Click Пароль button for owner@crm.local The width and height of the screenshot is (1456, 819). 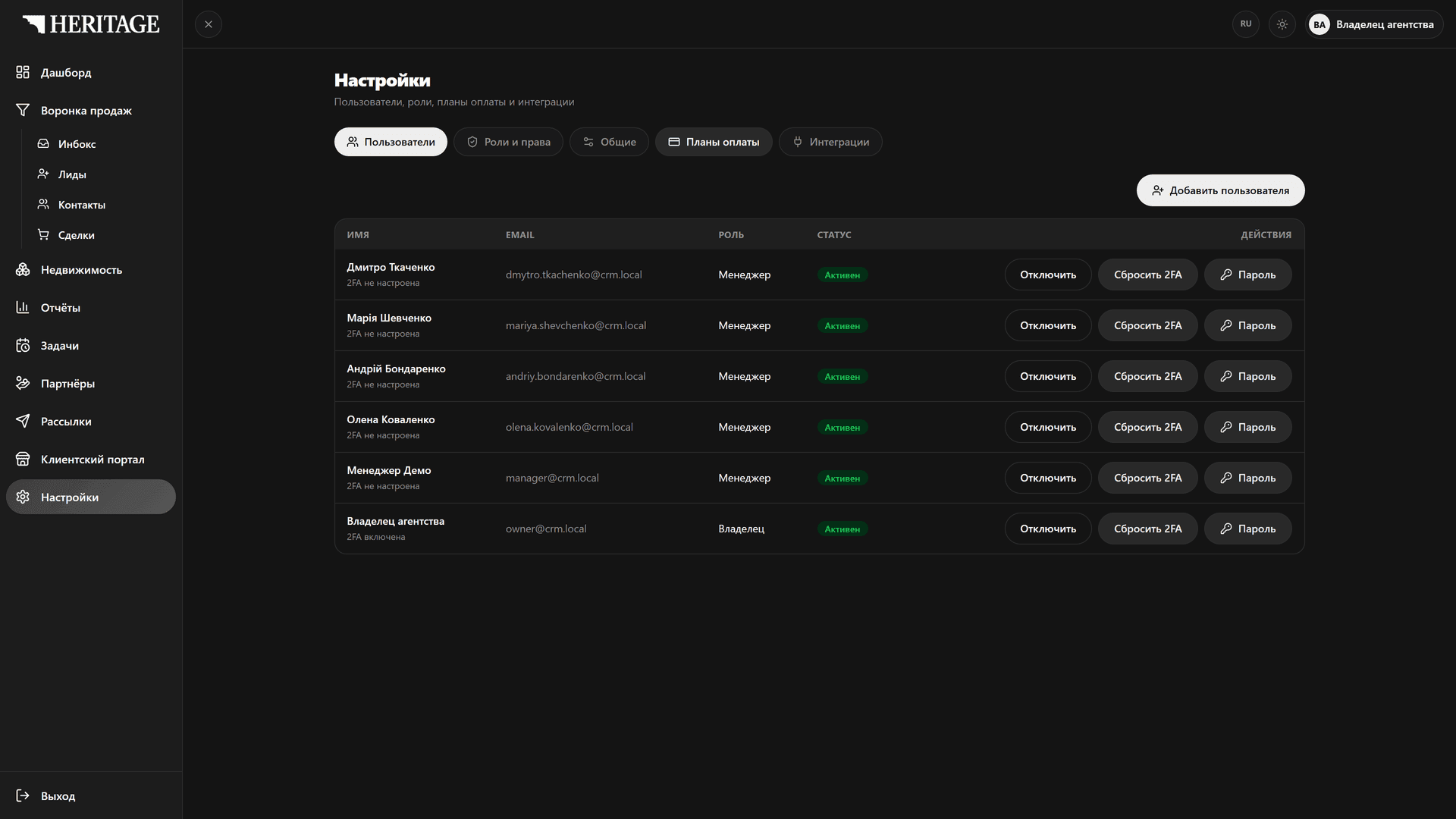(1247, 529)
